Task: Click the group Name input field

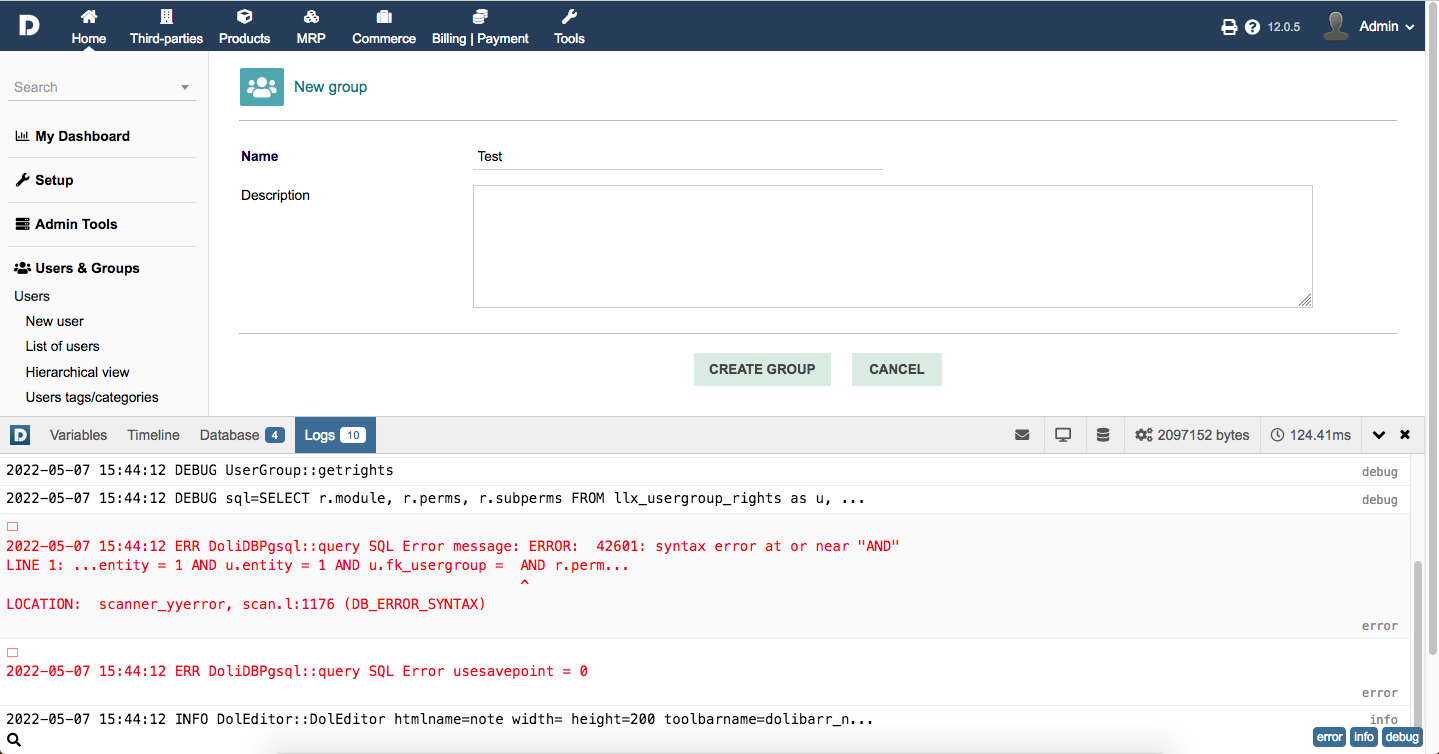Action: pyautogui.click(x=678, y=157)
